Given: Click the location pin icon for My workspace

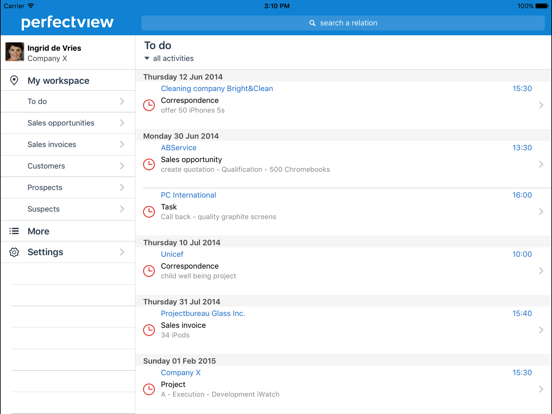Looking at the screenshot, I should click(14, 80).
